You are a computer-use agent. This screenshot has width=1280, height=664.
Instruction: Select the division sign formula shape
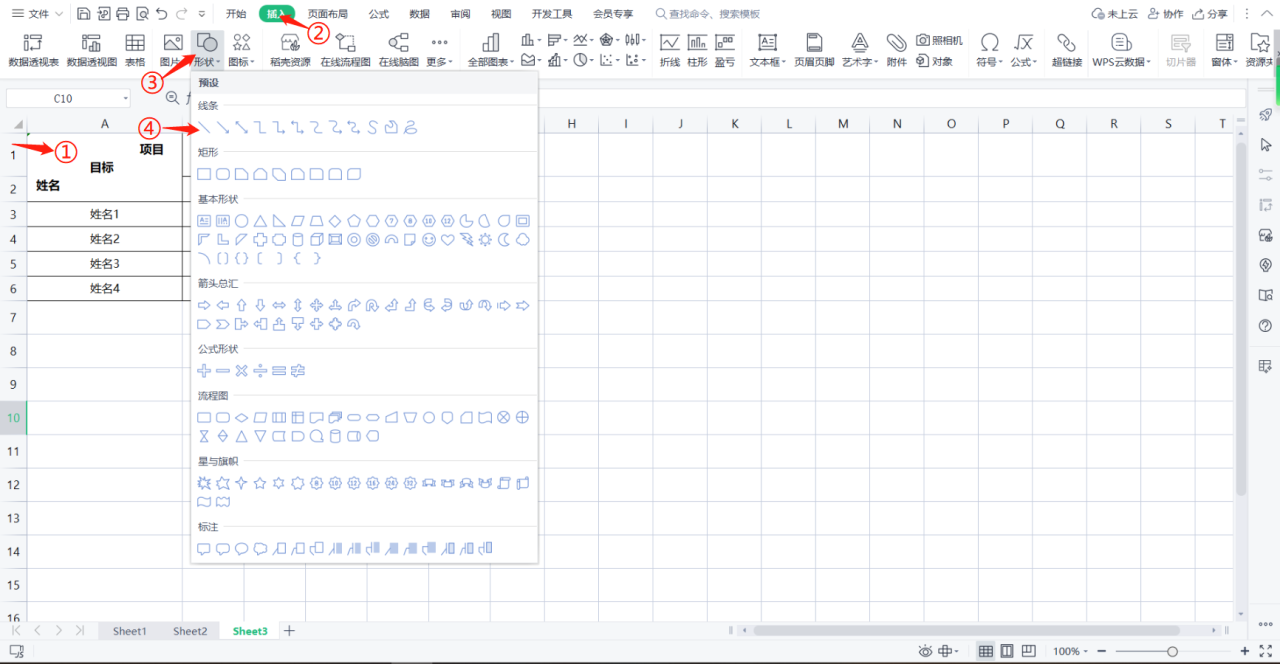coord(260,371)
